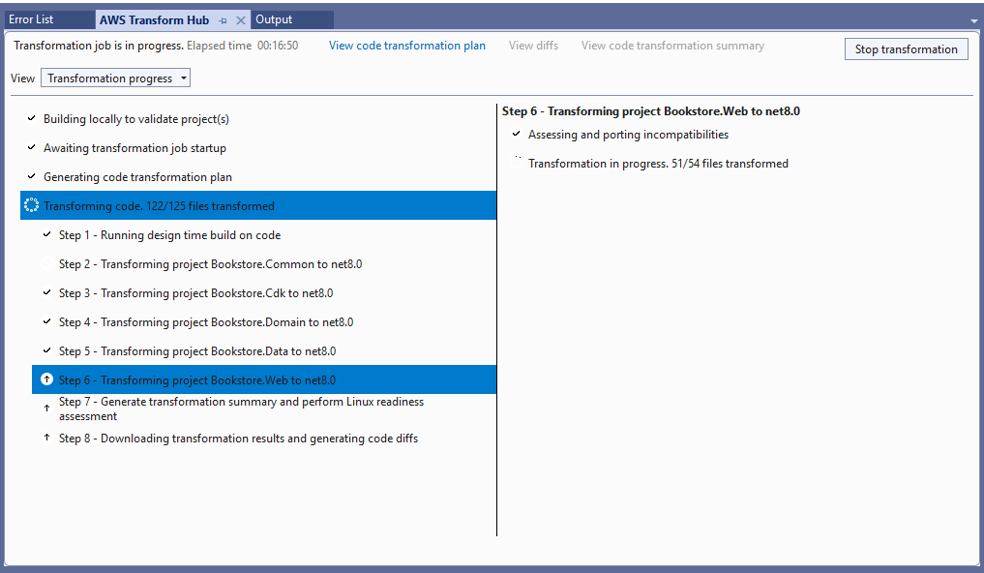Click the View diffs link
This screenshot has height=573, width=984.
pyautogui.click(x=533, y=46)
